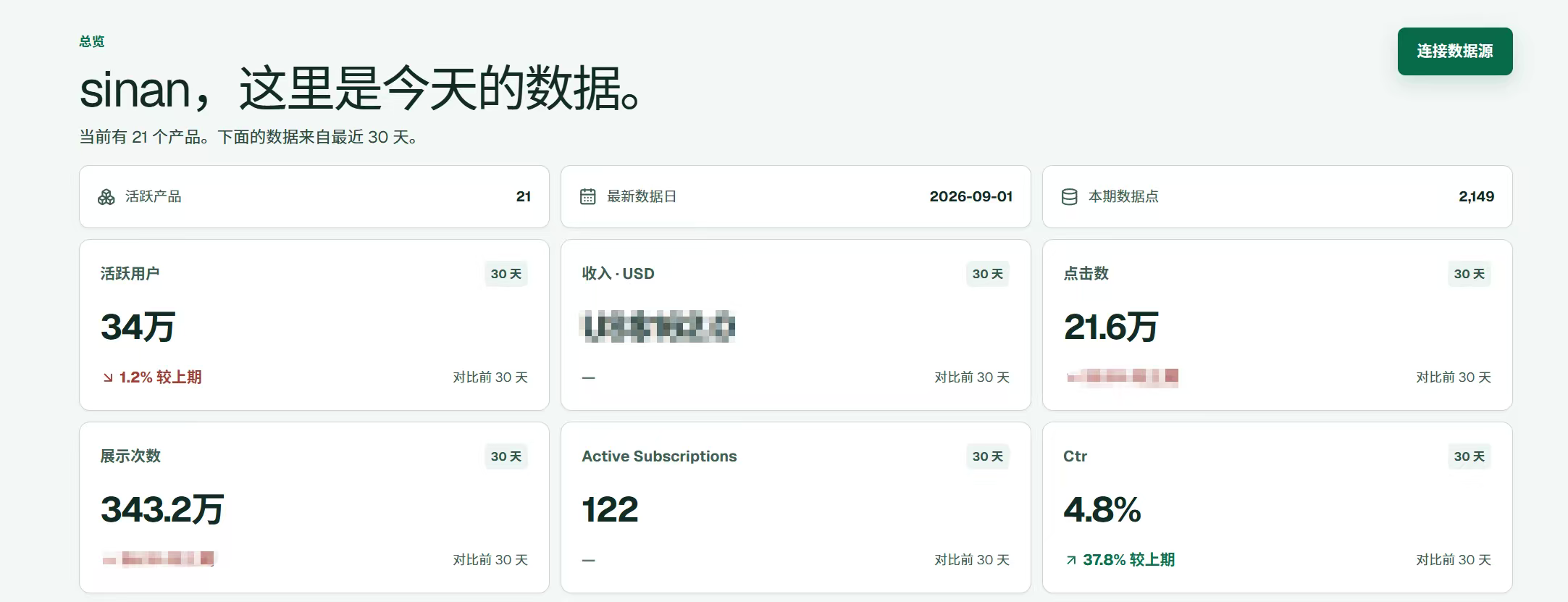
Task: Open the 活跃用户 34万 metric card
Action: 314,325
